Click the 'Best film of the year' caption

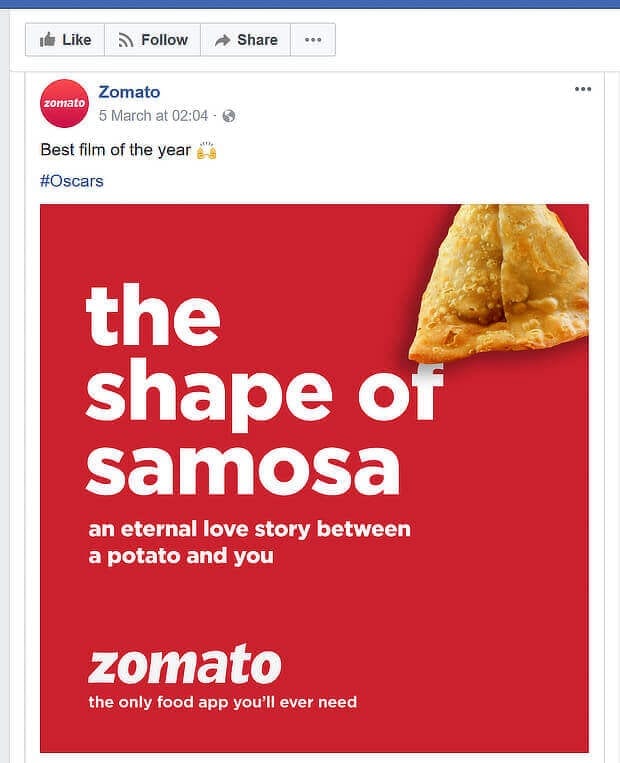(x=116, y=151)
